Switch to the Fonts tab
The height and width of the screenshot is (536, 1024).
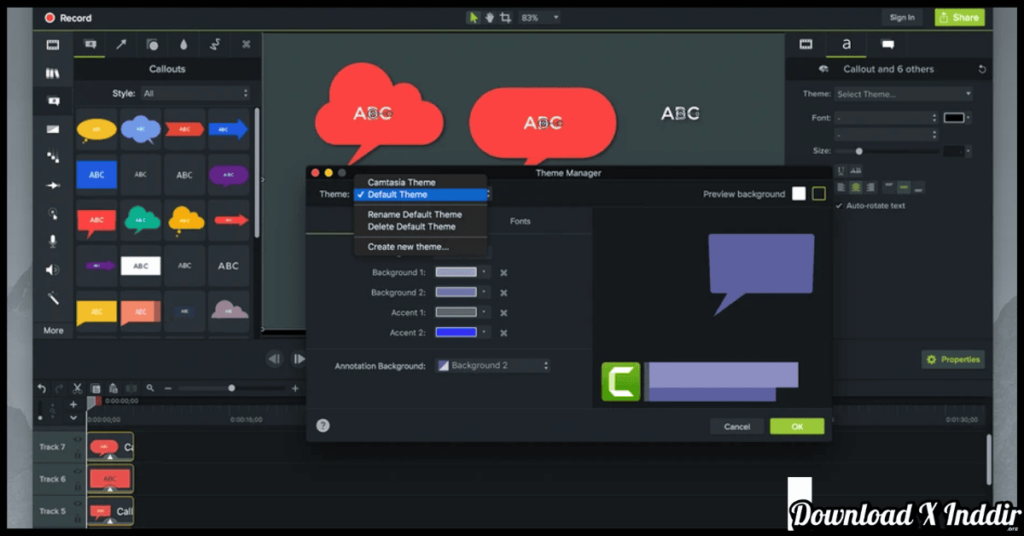tap(520, 221)
